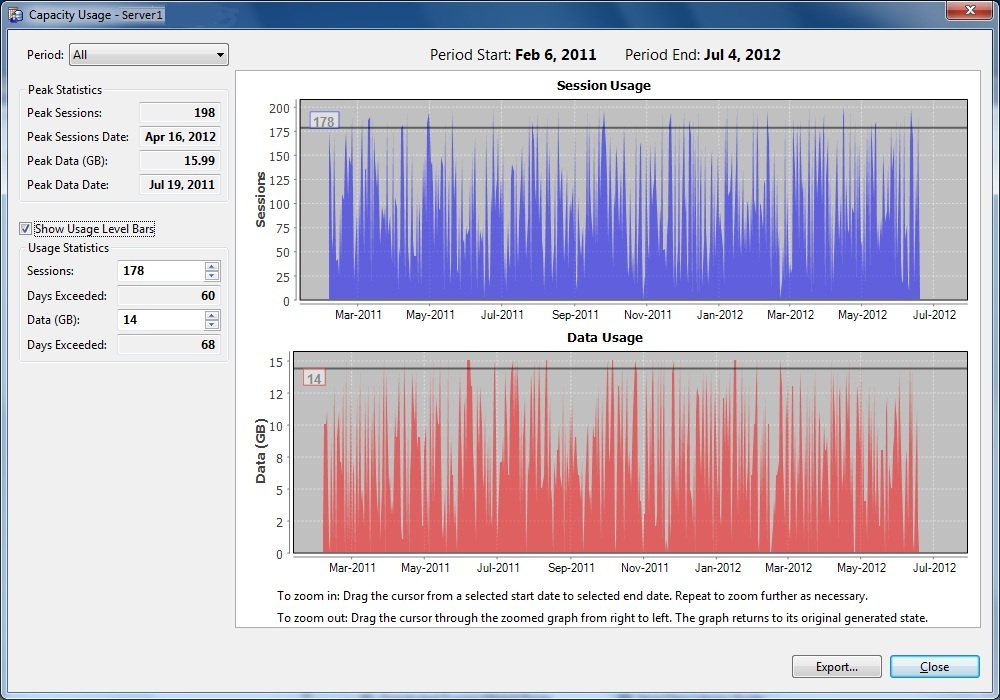Click the Capacity Usage title bar icon
1000x700 pixels.
tap(15, 14)
